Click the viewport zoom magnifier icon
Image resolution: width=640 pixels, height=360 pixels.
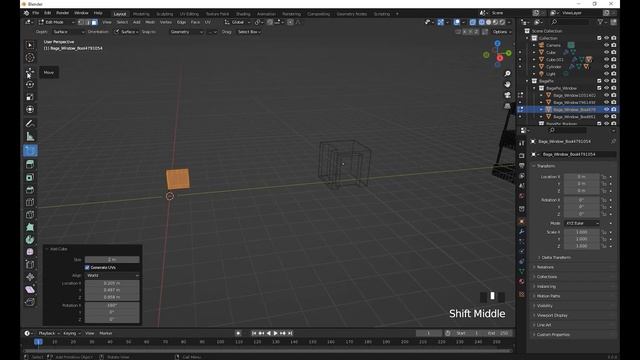[507, 74]
